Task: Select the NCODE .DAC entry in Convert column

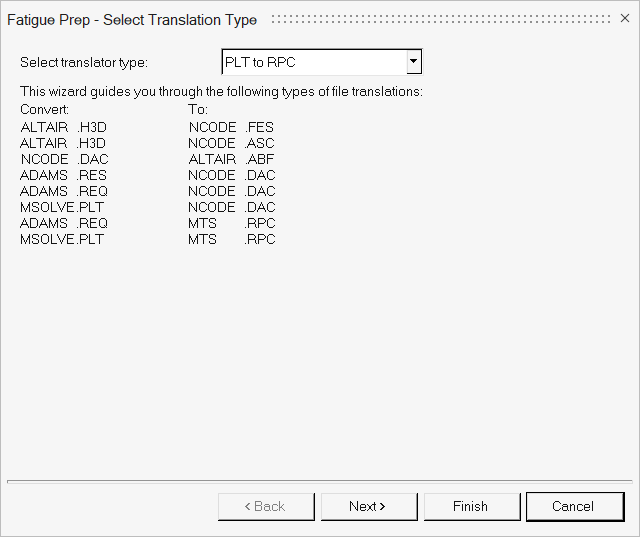Action: (64, 160)
